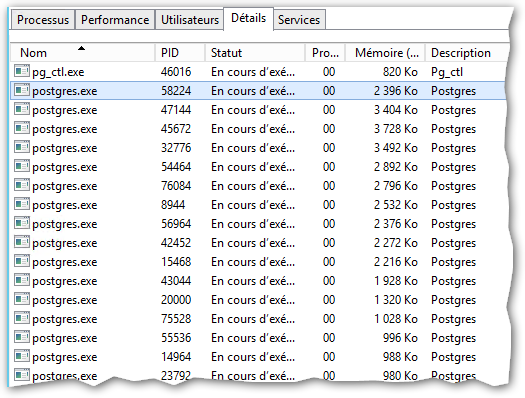Click the 1 320 Ko memory value
Viewport: 525px width, 398px height.
[x=396, y=300]
